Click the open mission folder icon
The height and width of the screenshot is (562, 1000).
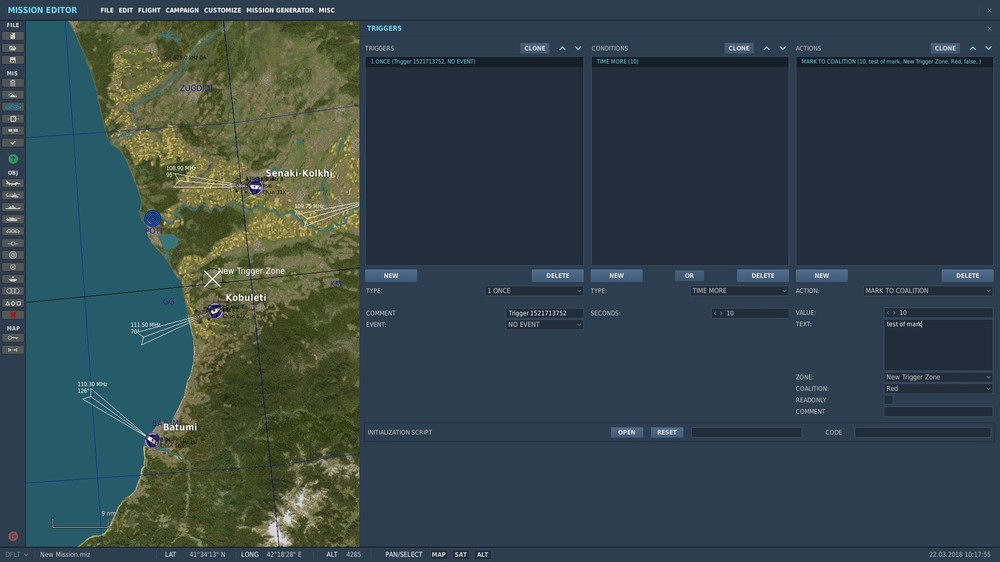click(12, 48)
